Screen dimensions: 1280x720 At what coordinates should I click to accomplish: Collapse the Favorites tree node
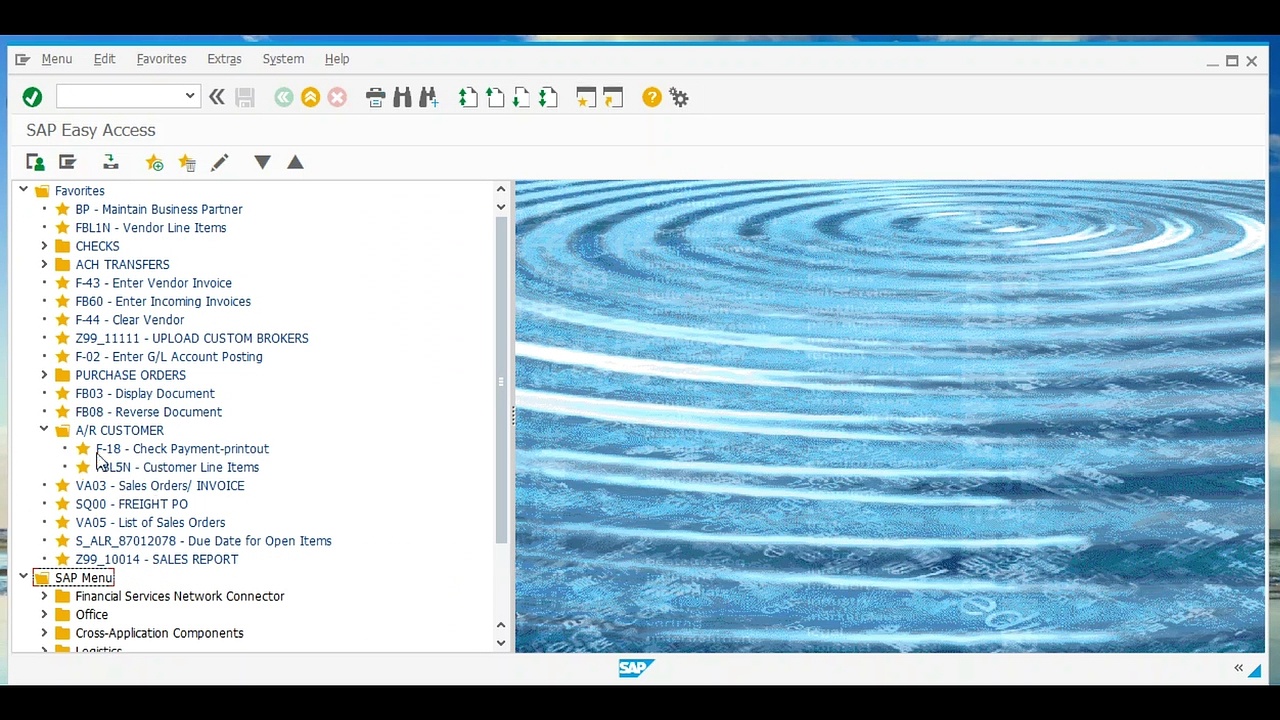tap(23, 190)
